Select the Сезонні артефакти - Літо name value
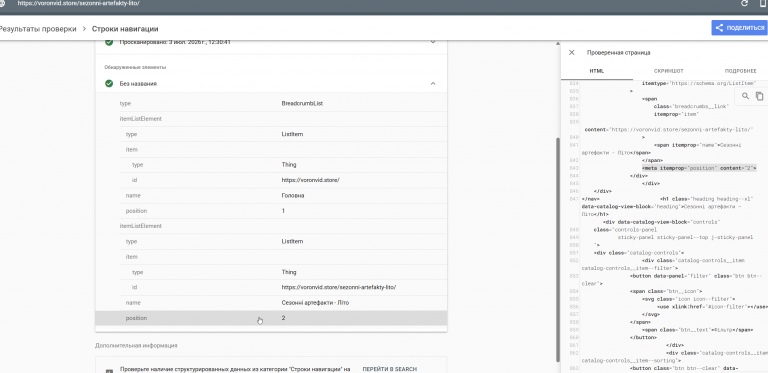Image resolution: width=768 pixels, height=373 pixels. pyautogui.click(x=315, y=303)
